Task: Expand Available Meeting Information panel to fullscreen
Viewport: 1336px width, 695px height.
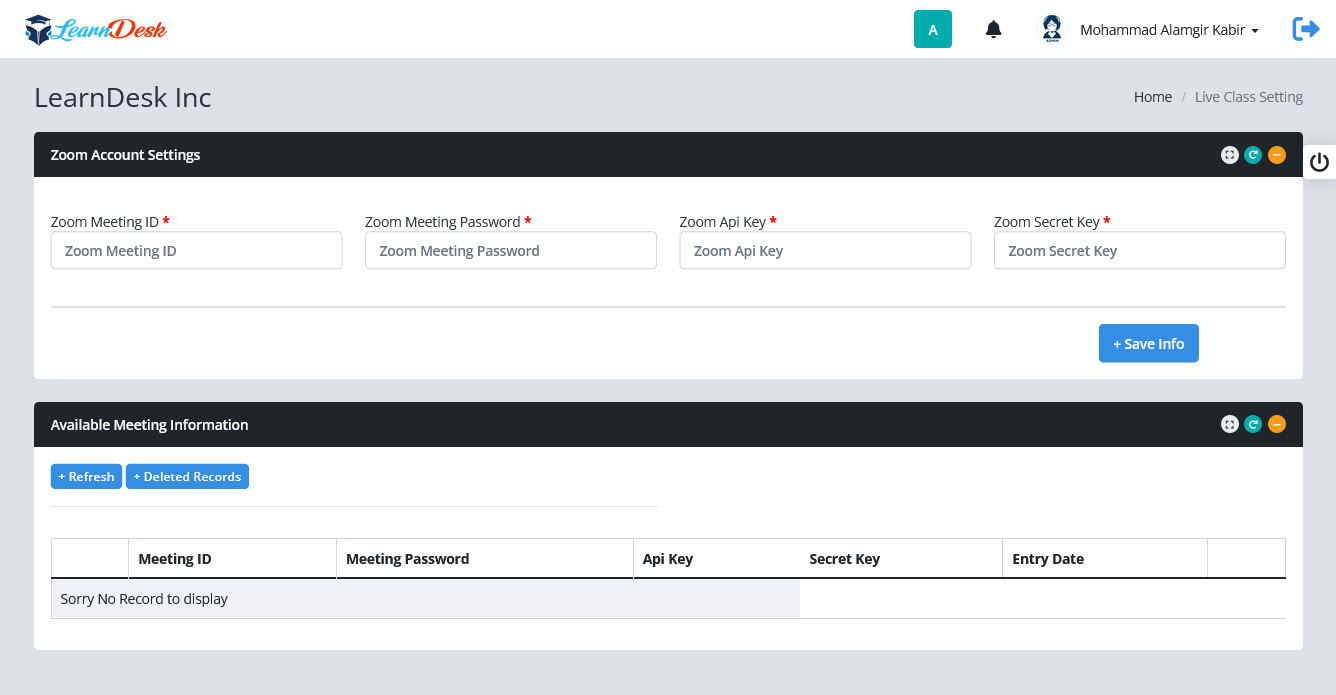Action: 1230,425
